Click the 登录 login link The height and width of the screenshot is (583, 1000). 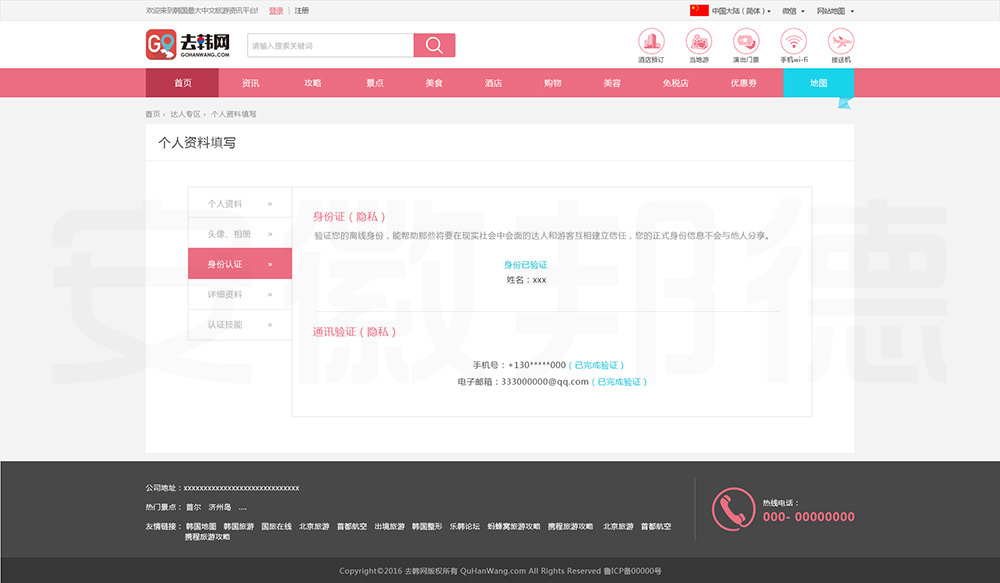pos(276,11)
